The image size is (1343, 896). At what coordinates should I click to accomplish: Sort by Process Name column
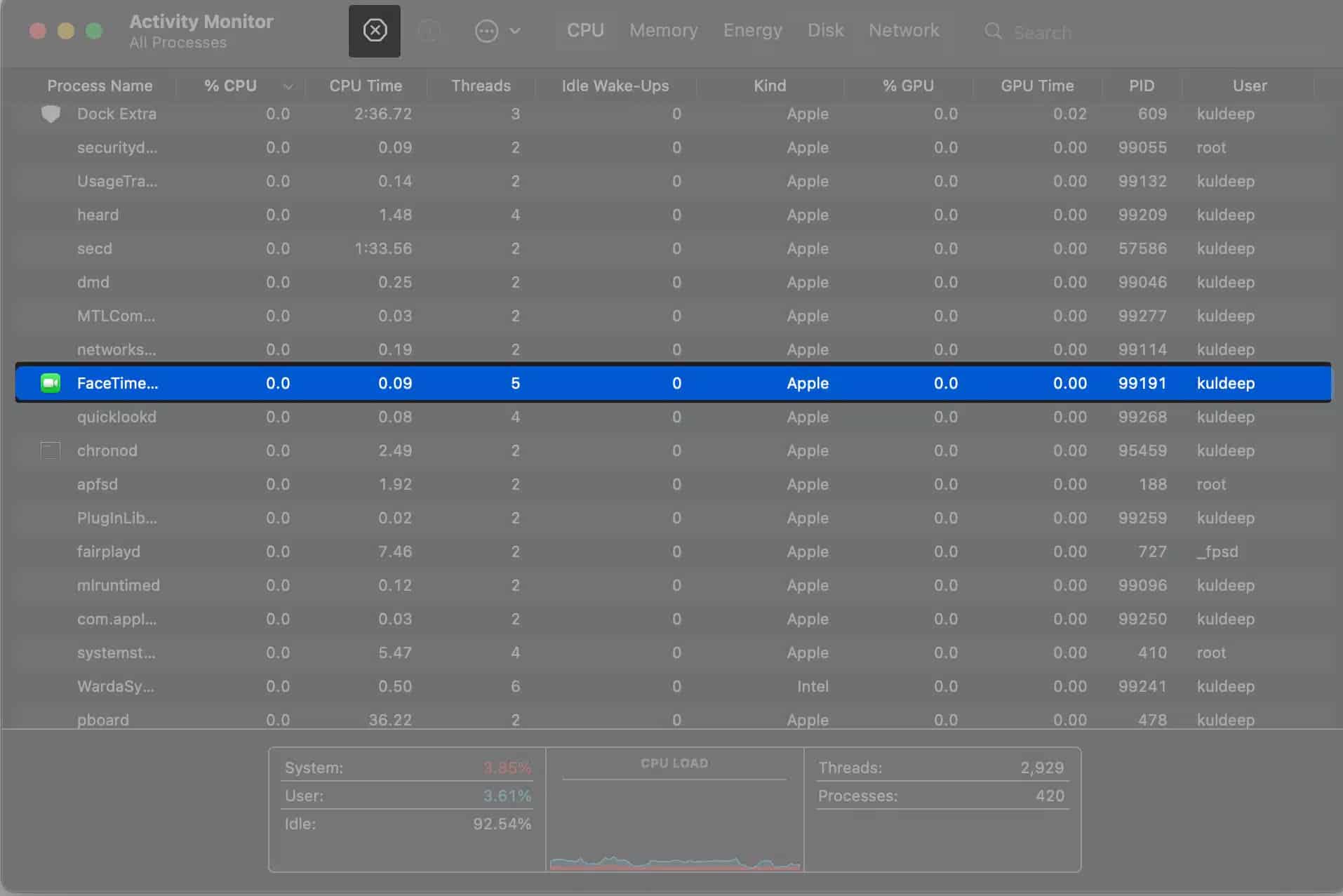coord(100,86)
